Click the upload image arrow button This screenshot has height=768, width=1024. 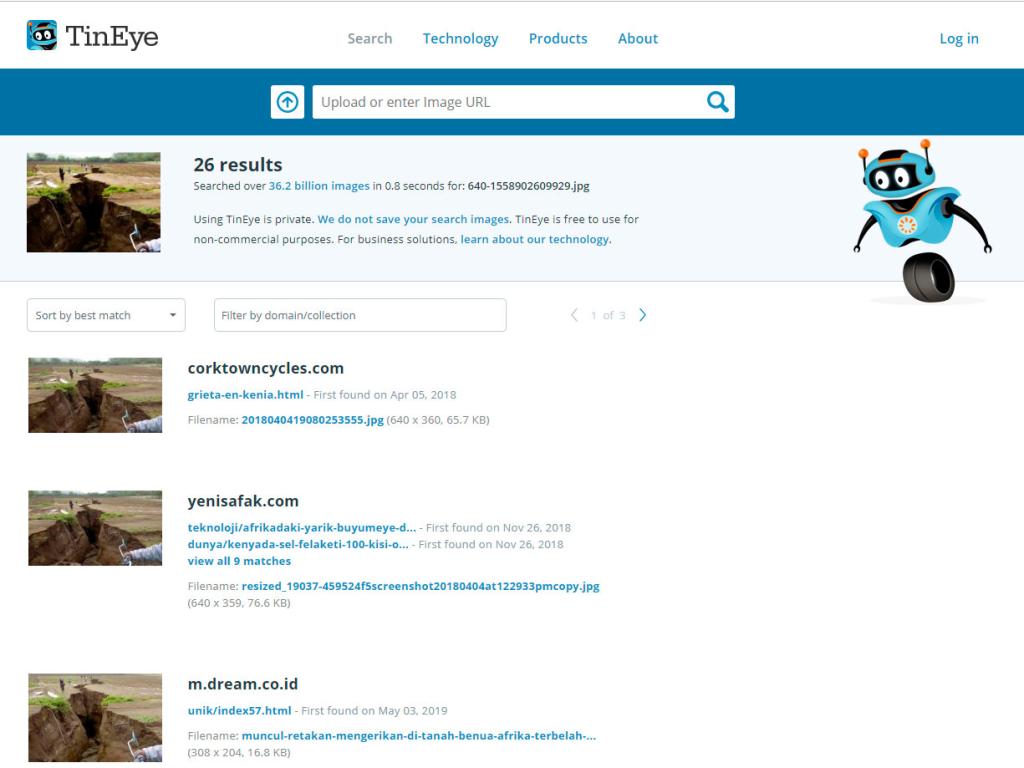(287, 102)
